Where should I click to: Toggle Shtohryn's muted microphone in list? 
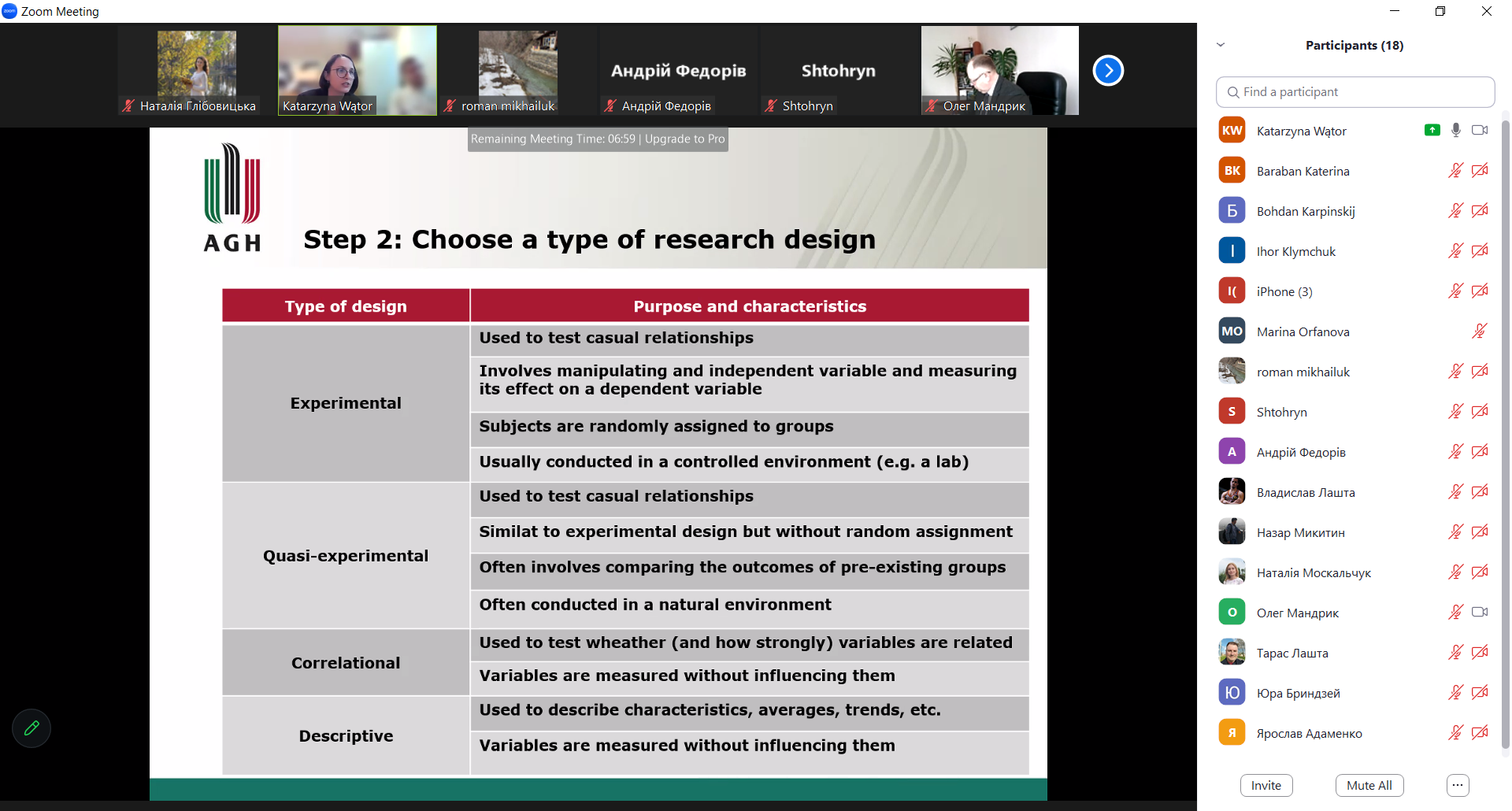[x=1455, y=412]
